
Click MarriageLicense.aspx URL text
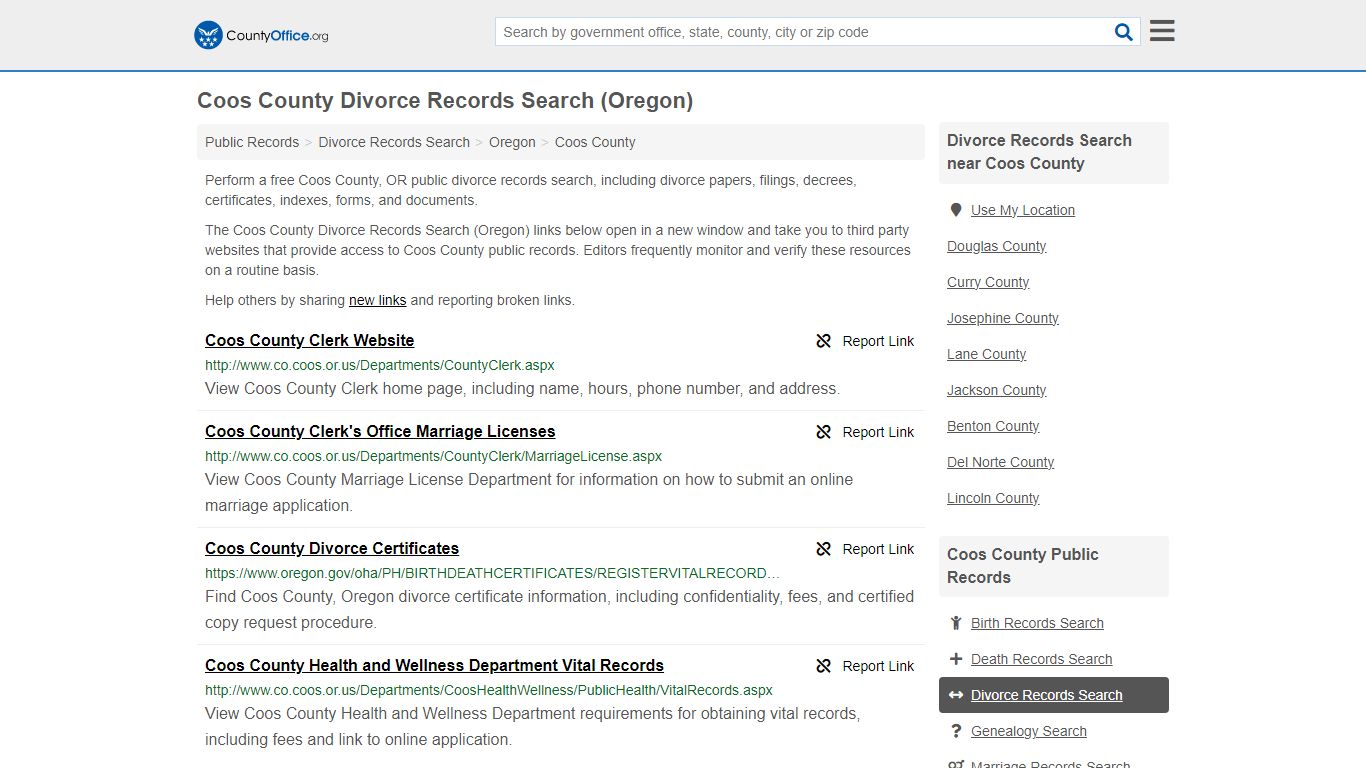coord(433,456)
